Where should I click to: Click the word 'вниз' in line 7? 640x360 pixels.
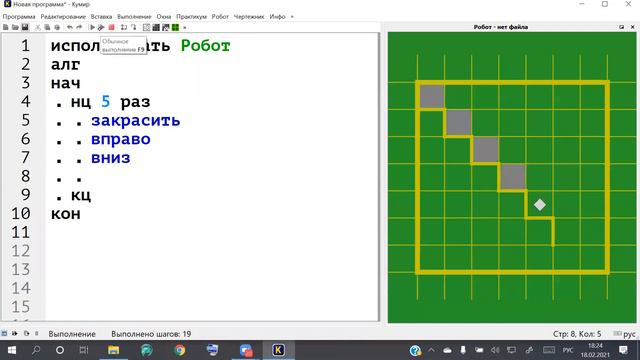coord(111,158)
